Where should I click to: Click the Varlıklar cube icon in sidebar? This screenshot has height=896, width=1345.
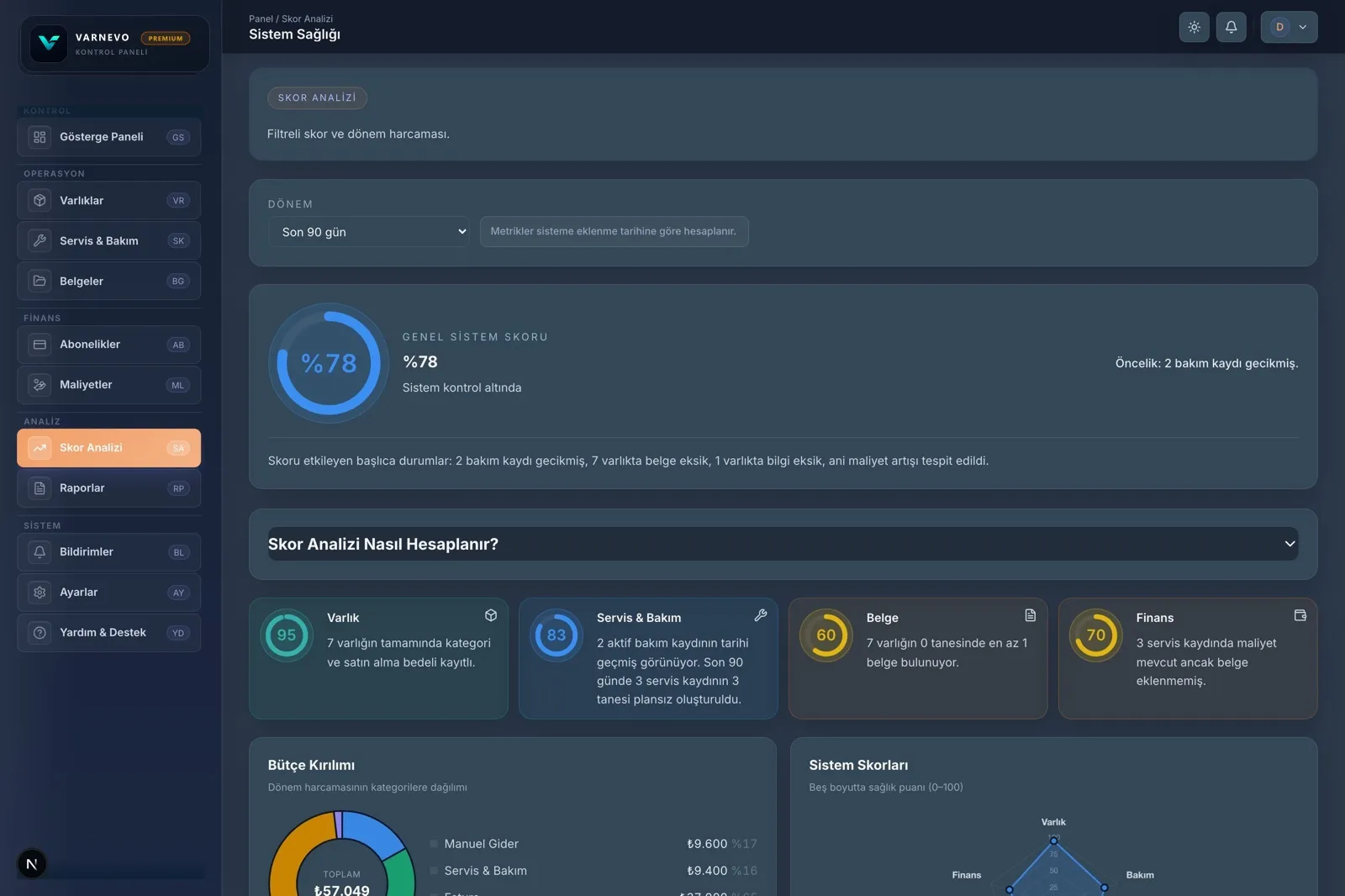40,201
